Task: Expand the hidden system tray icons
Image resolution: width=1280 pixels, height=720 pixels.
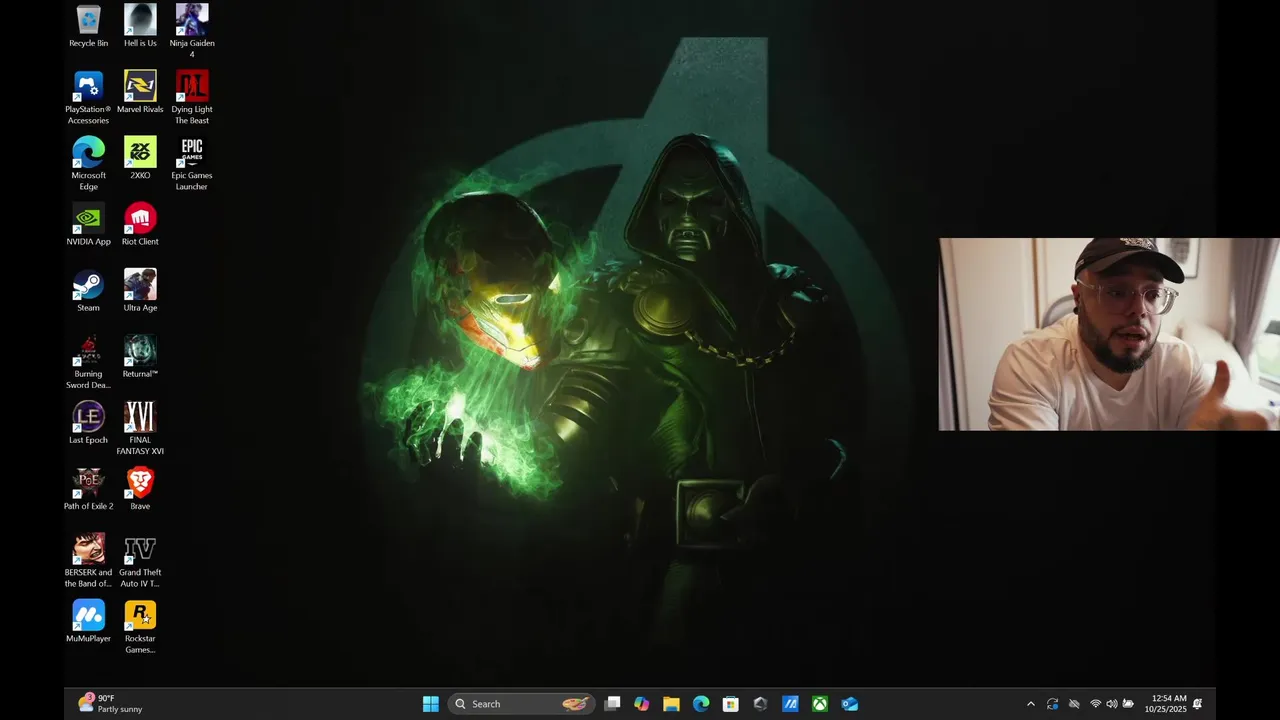Action: click(1031, 704)
